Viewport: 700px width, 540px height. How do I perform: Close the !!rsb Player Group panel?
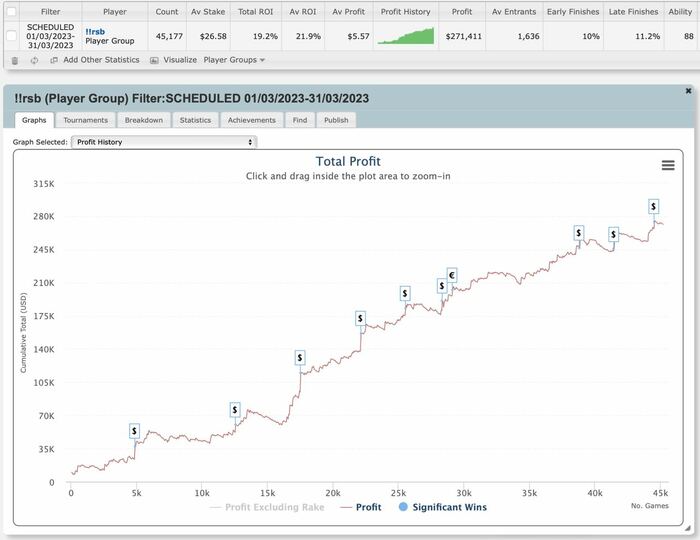pos(688,91)
